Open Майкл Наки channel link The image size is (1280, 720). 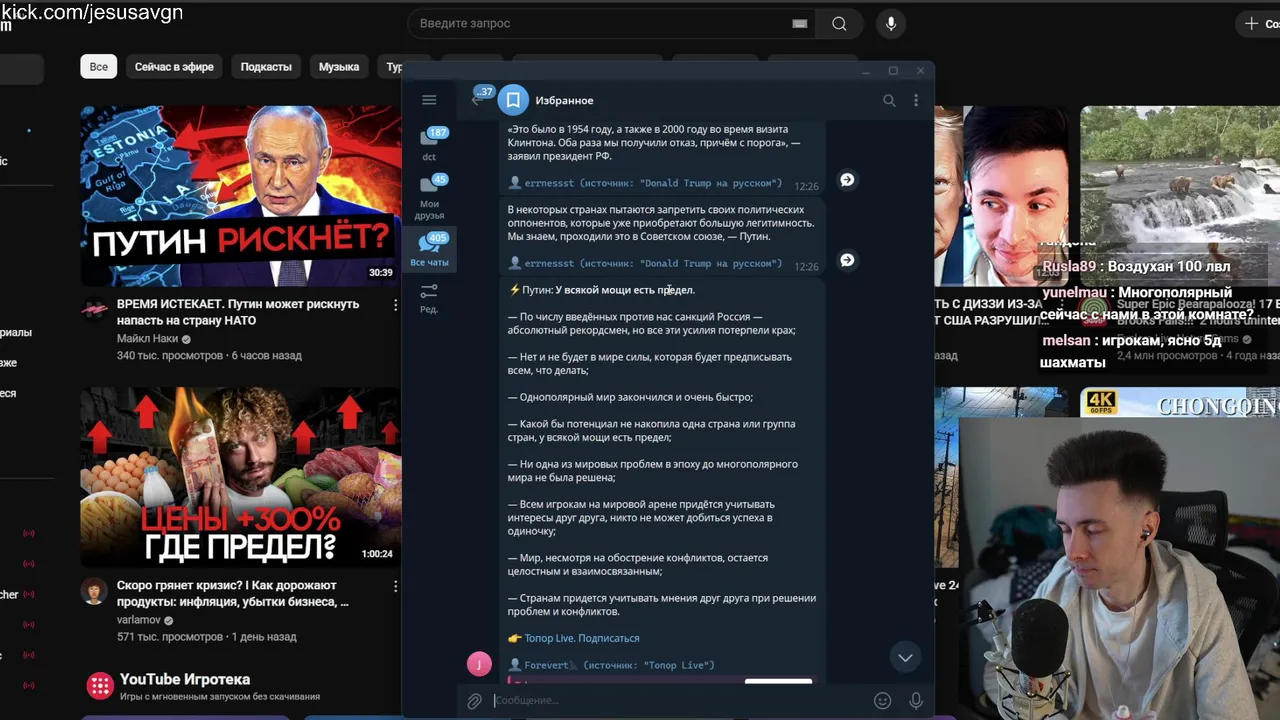pos(147,339)
